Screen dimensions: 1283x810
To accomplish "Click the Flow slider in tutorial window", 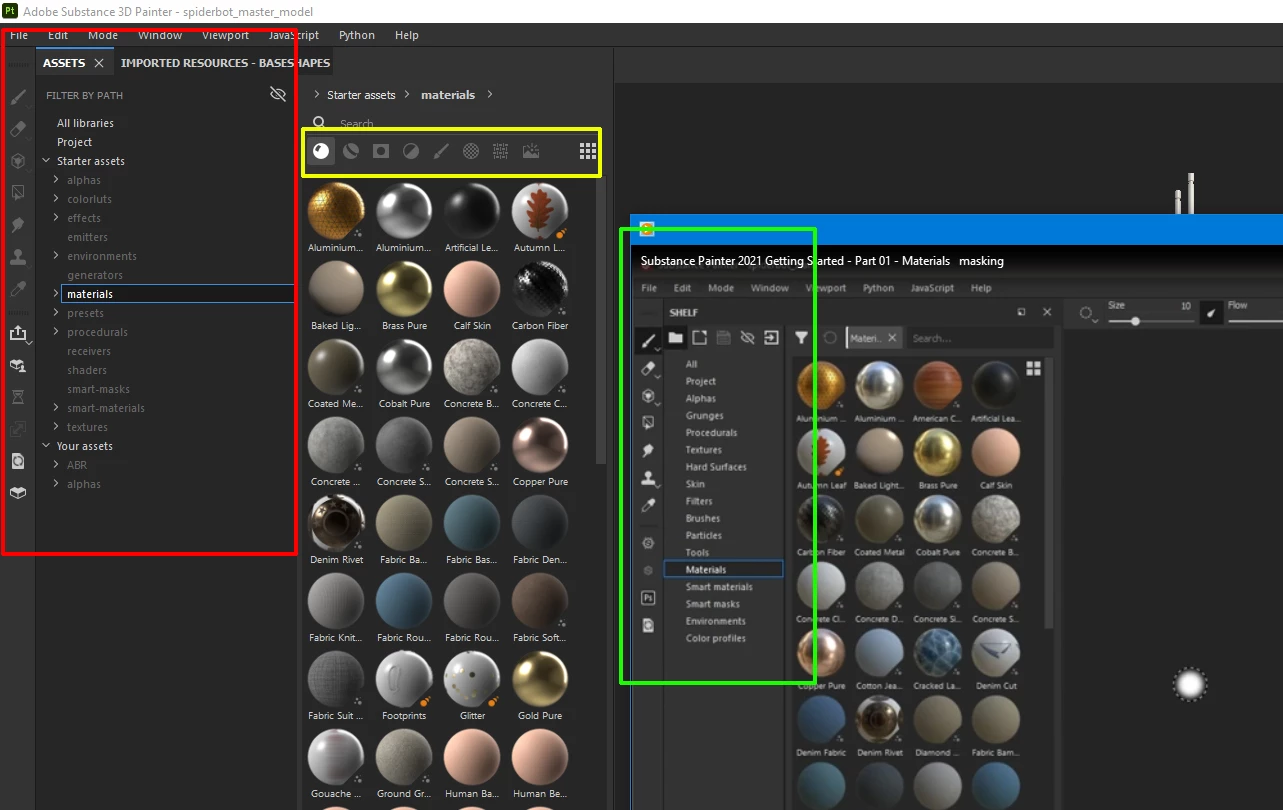I will [1255, 321].
